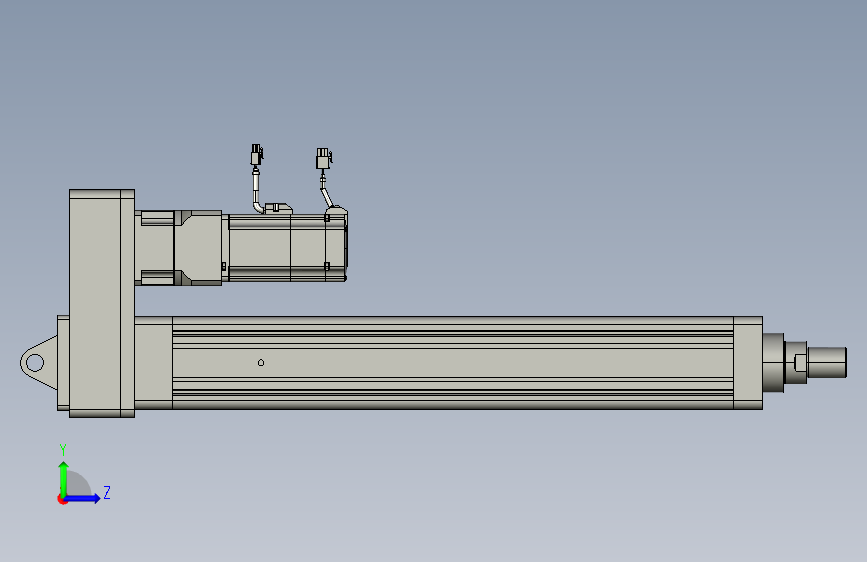Select the left cable connector above the motor
Image resolution: width=867 pixels, height=562 pixels.
pyautogui.click(x=257, y=154)
